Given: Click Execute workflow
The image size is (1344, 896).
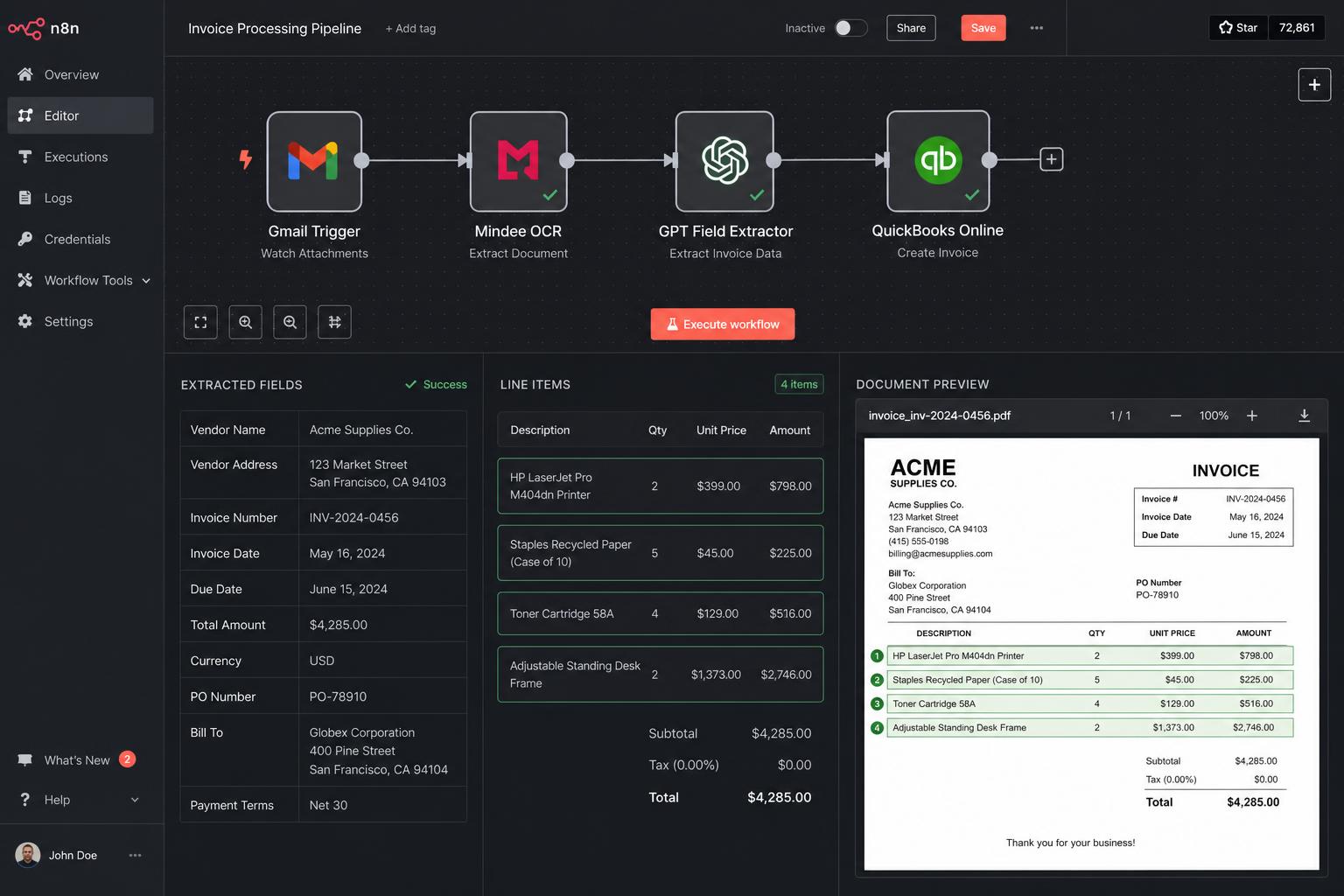Looking at the screenshot, I should tap(723, 324).
